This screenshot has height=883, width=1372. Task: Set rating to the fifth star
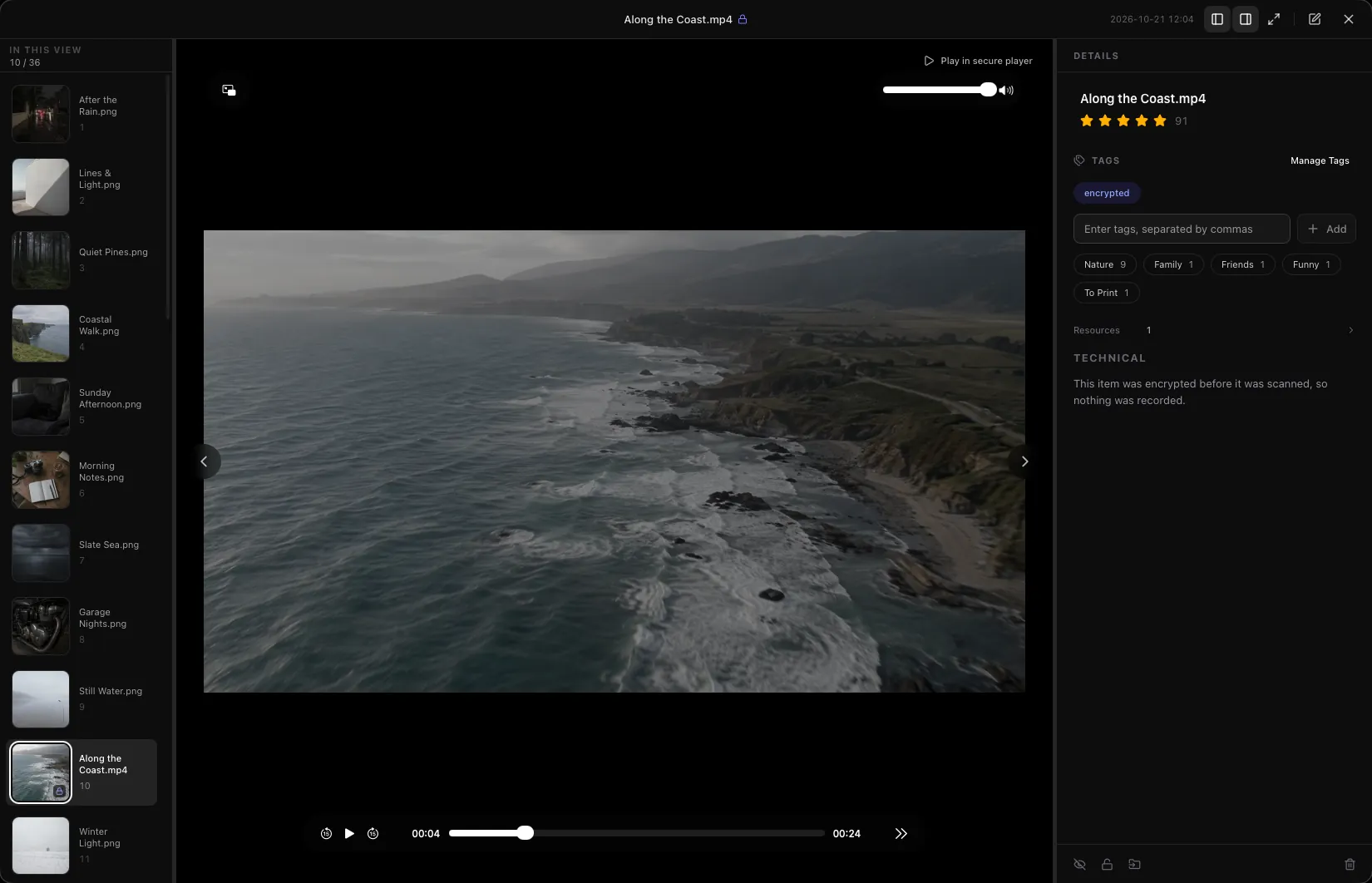click(x=1160, y=121)
